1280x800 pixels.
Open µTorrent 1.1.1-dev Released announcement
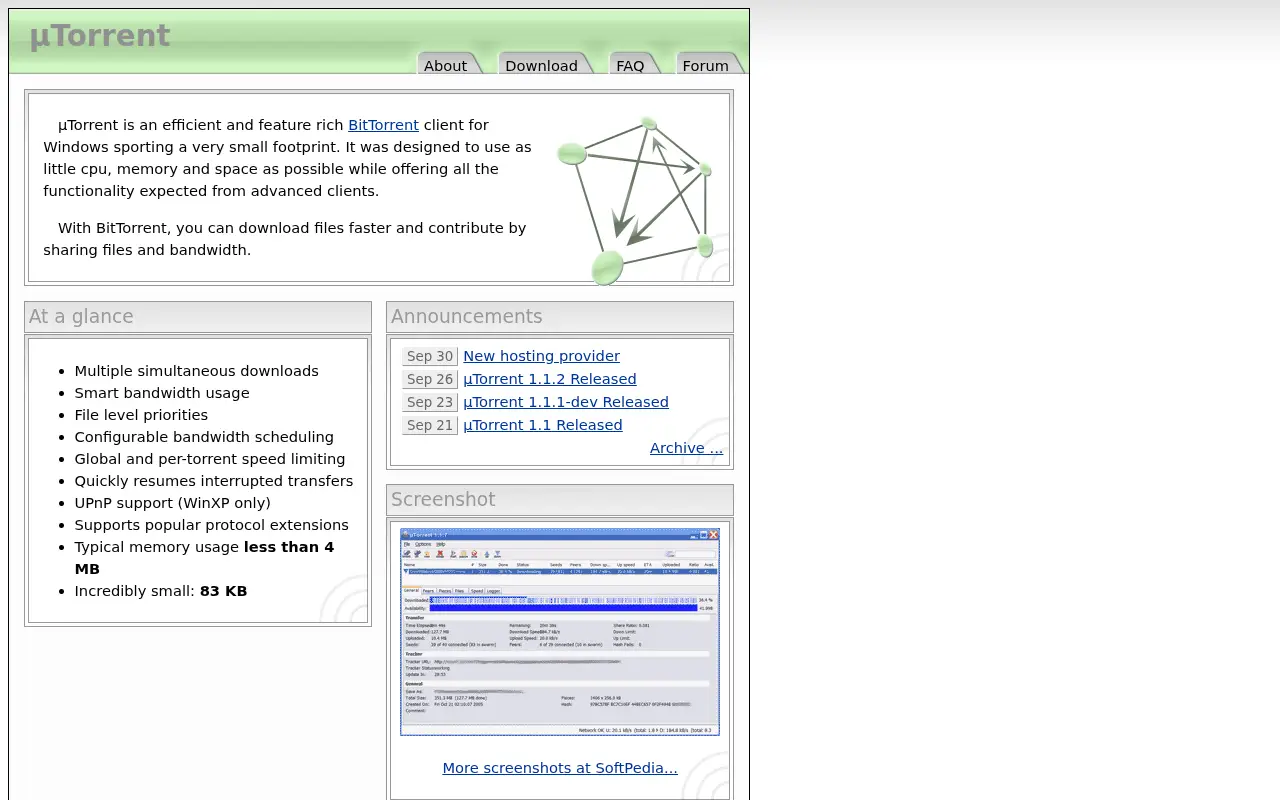coord(566,402)
